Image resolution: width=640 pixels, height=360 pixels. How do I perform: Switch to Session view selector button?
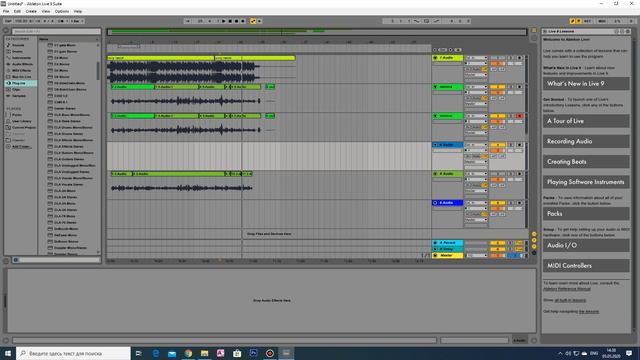[x=534, y=38]
